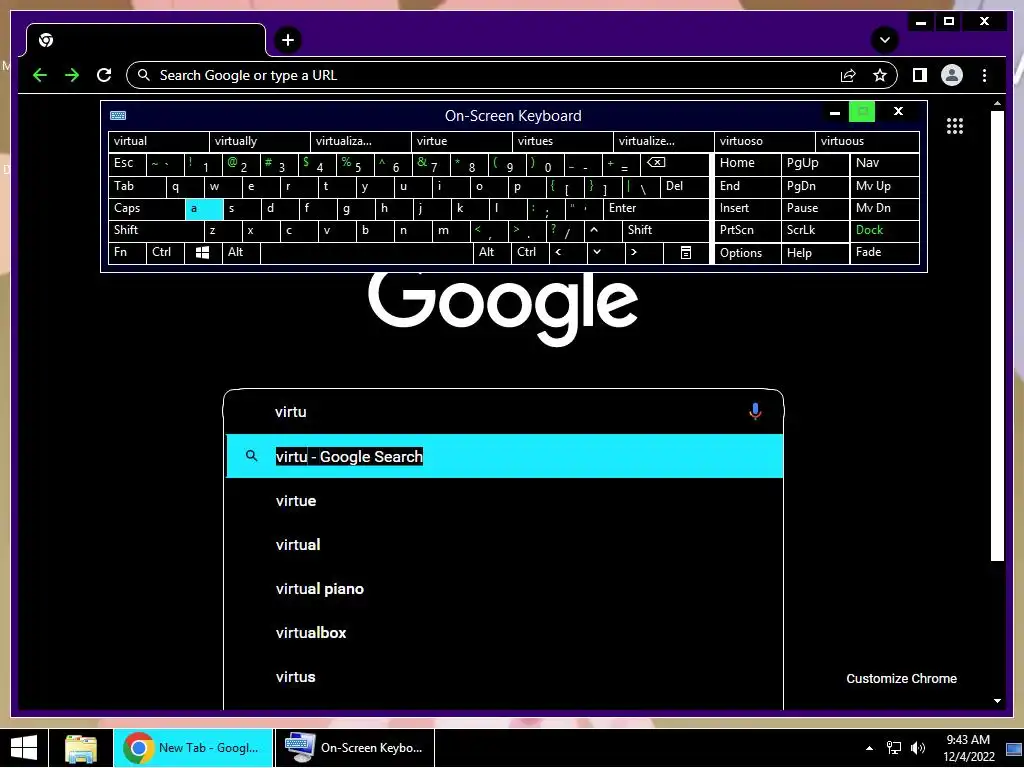Click the down arrow key on On-Screen Keyboard

point(605,253)
